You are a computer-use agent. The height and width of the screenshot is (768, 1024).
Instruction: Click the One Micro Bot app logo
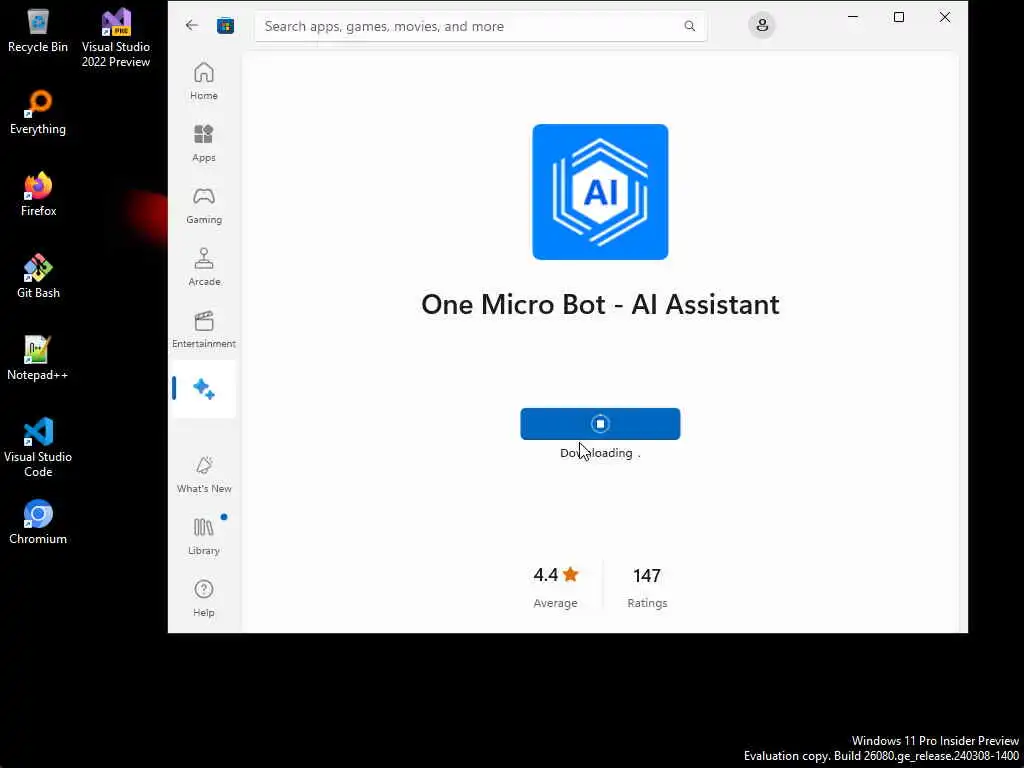(600, 192)
